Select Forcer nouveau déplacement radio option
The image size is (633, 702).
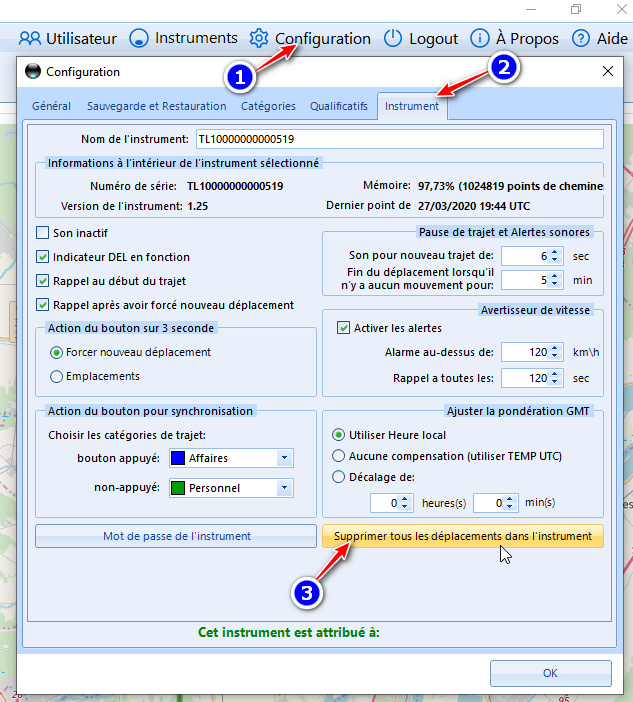pyautogui.click(x=56, y=353)
